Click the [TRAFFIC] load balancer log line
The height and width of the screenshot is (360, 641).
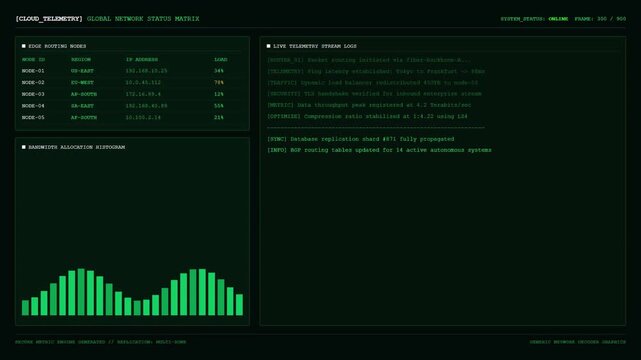[x=372, y=83]
